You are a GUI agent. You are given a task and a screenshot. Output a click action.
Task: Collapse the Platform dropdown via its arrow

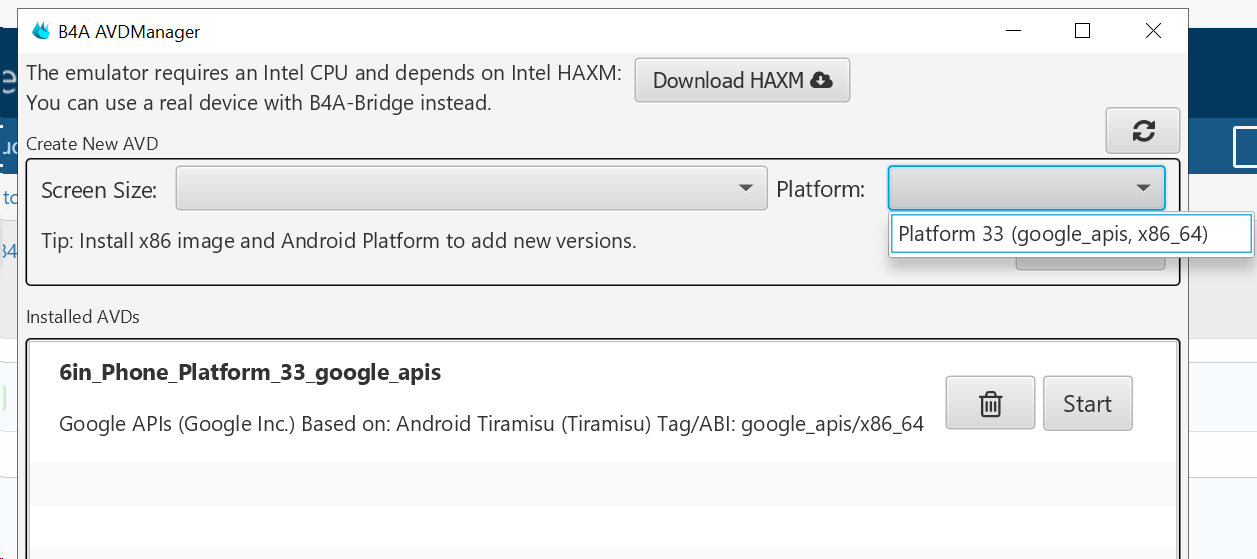pos(1143,188)
